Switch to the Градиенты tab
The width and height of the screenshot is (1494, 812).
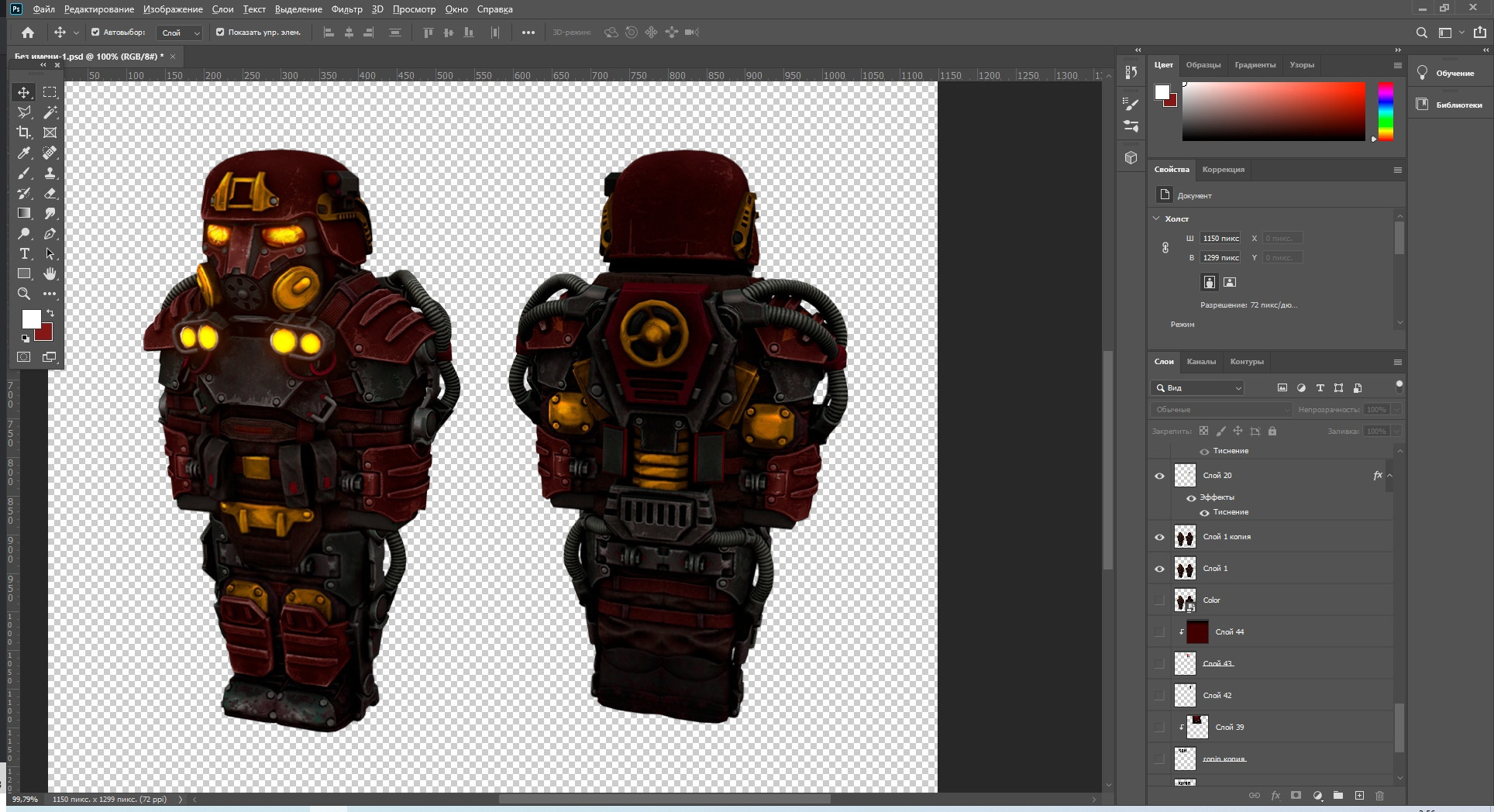pos(1255,65)
